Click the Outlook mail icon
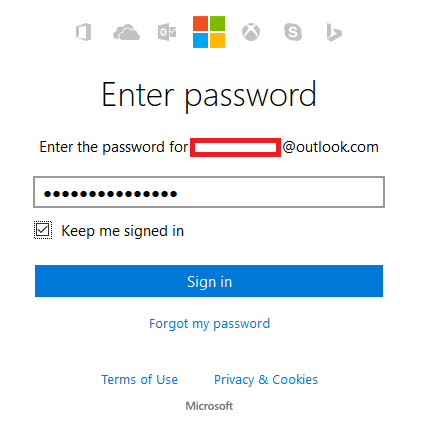 (x=167, y=32)
